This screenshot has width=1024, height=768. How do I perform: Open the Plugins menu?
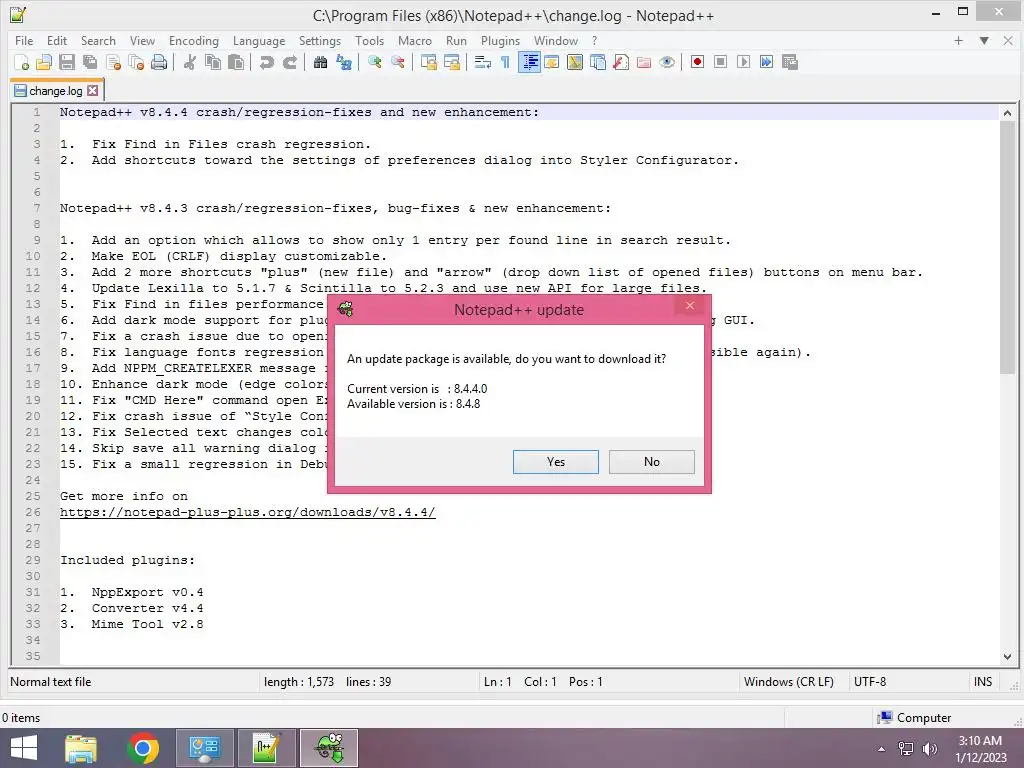pos(500,40)
